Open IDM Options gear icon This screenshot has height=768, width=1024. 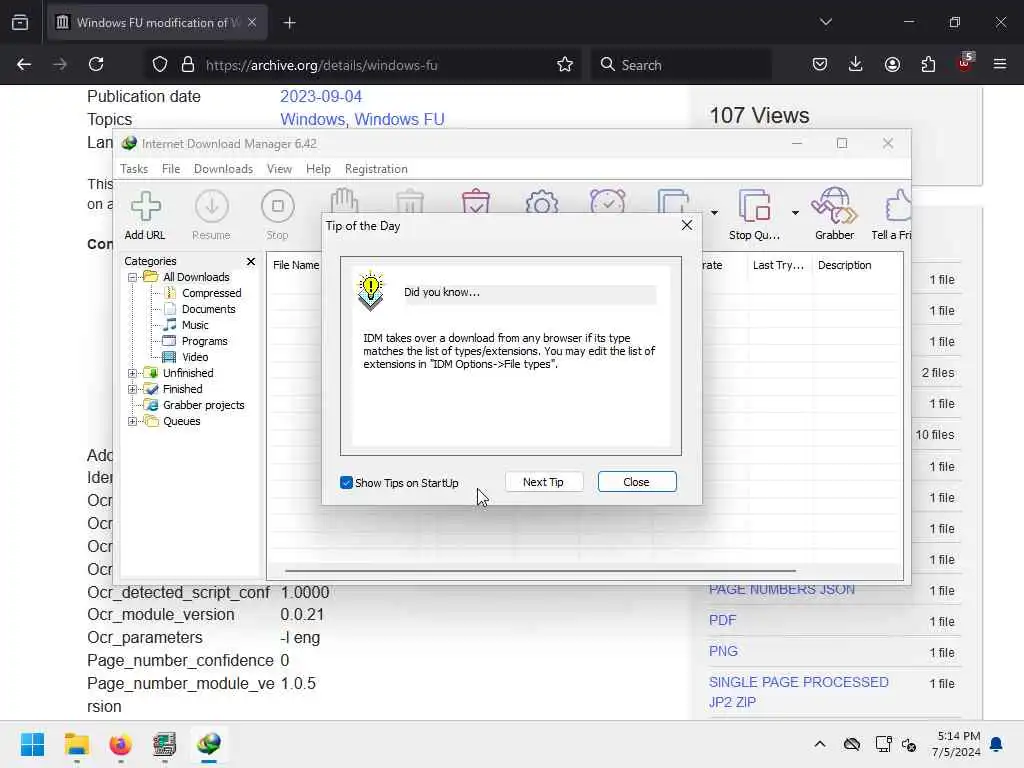pyautogui.click(x=541, y=201)
